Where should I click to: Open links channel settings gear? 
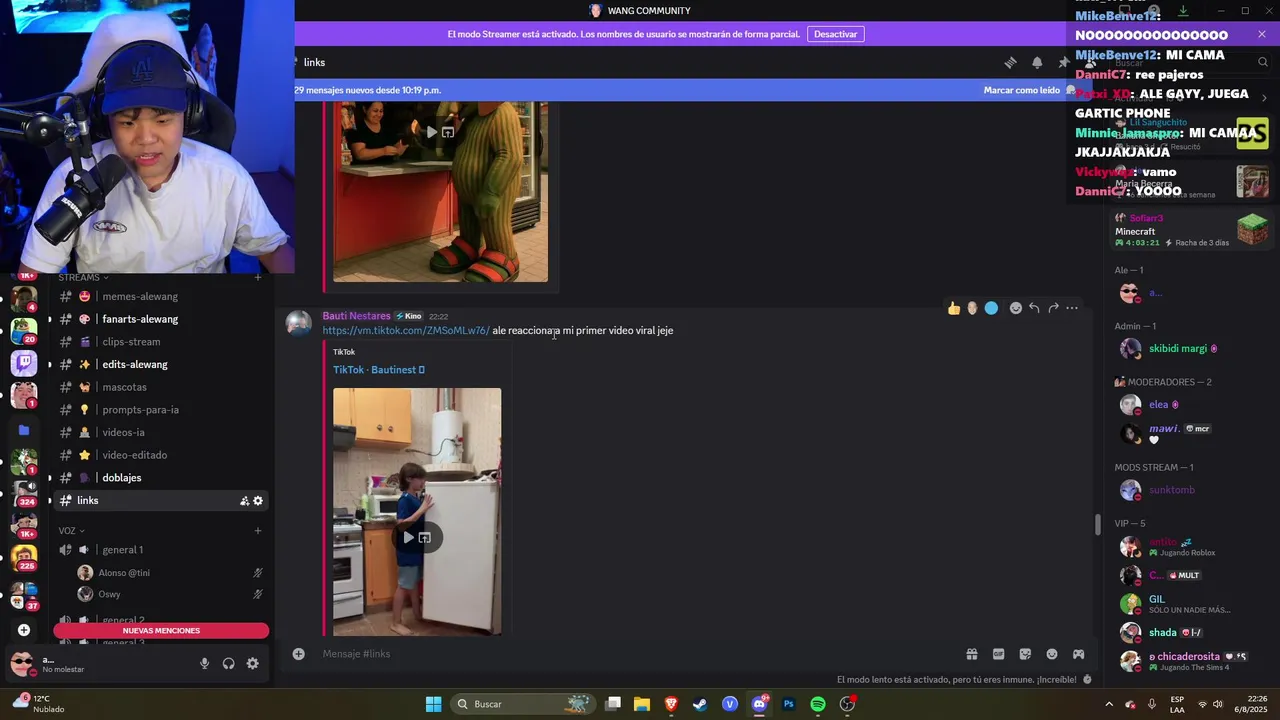[x=258, y=501]
